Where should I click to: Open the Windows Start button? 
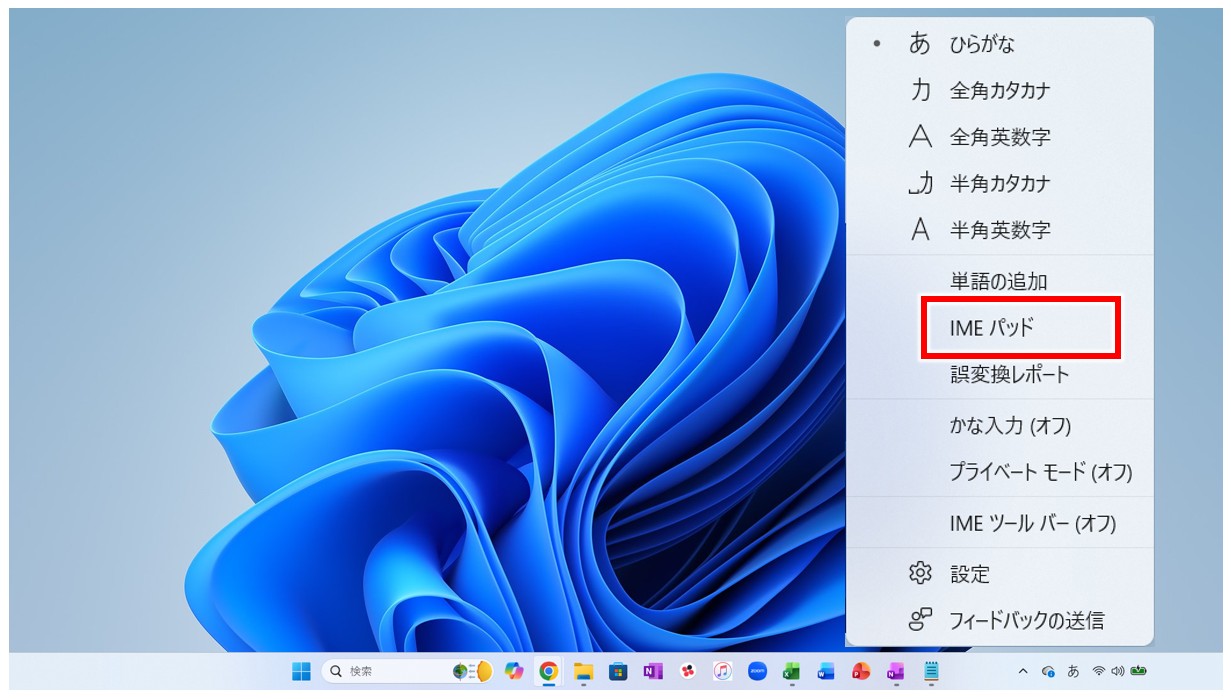pos(300,671)
